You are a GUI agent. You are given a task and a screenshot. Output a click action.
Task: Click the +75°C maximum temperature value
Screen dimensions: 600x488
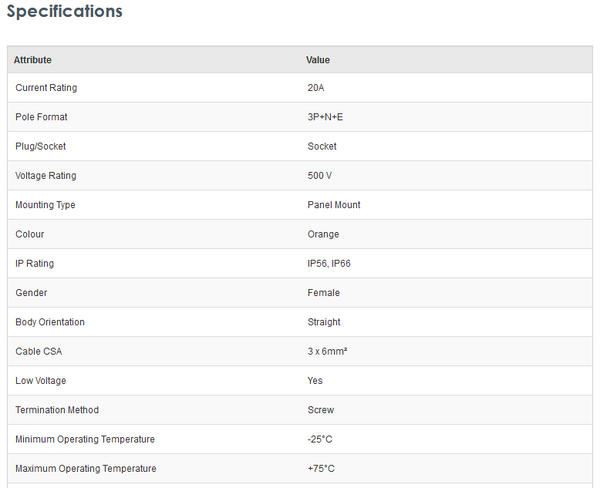[321, 469]
